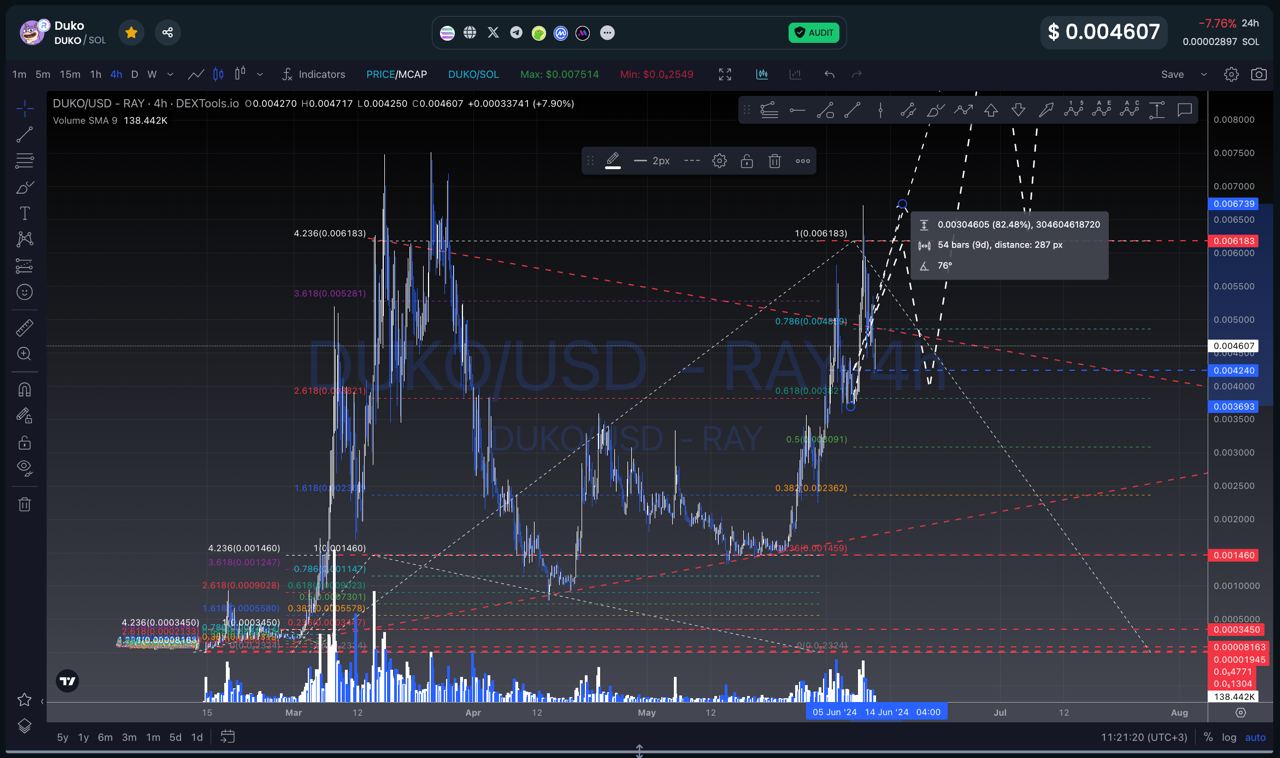Open favorites star in left sidebar bottom
1280x758 pixels.
(25, 700)
